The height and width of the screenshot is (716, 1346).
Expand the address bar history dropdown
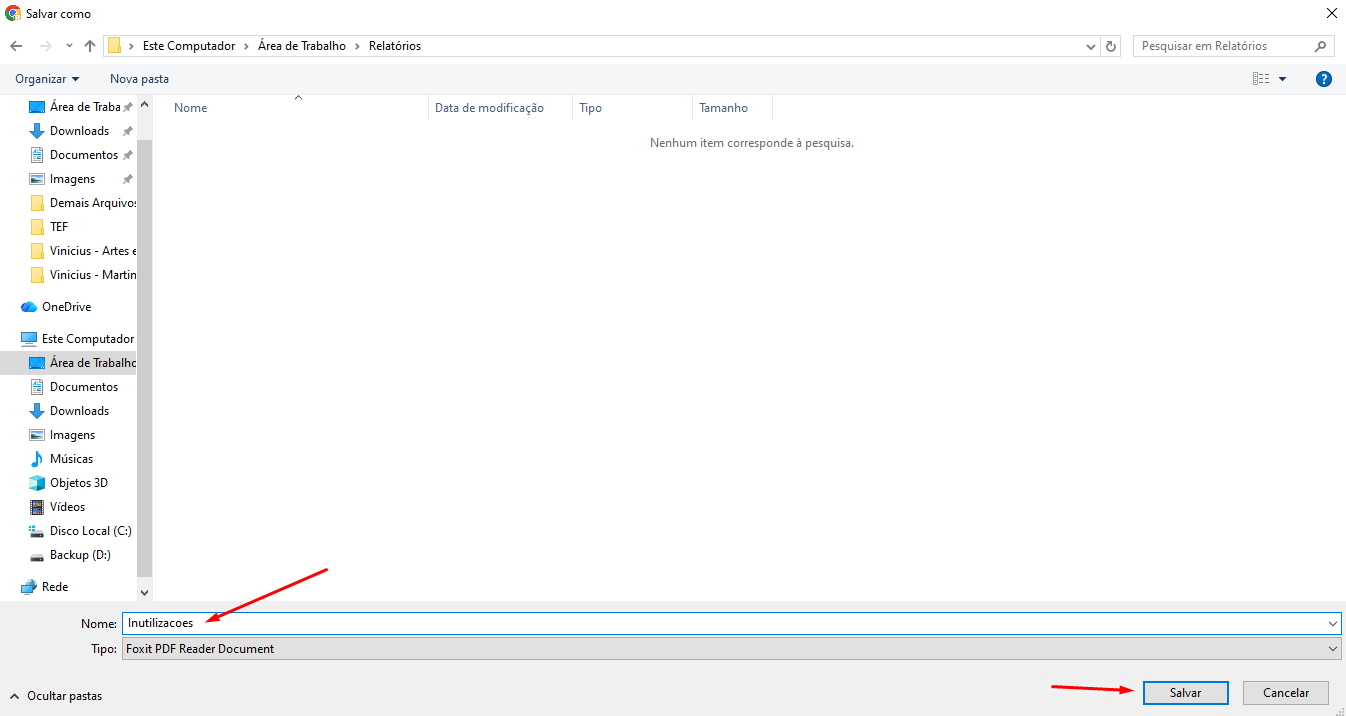[x=1091, y=46]
